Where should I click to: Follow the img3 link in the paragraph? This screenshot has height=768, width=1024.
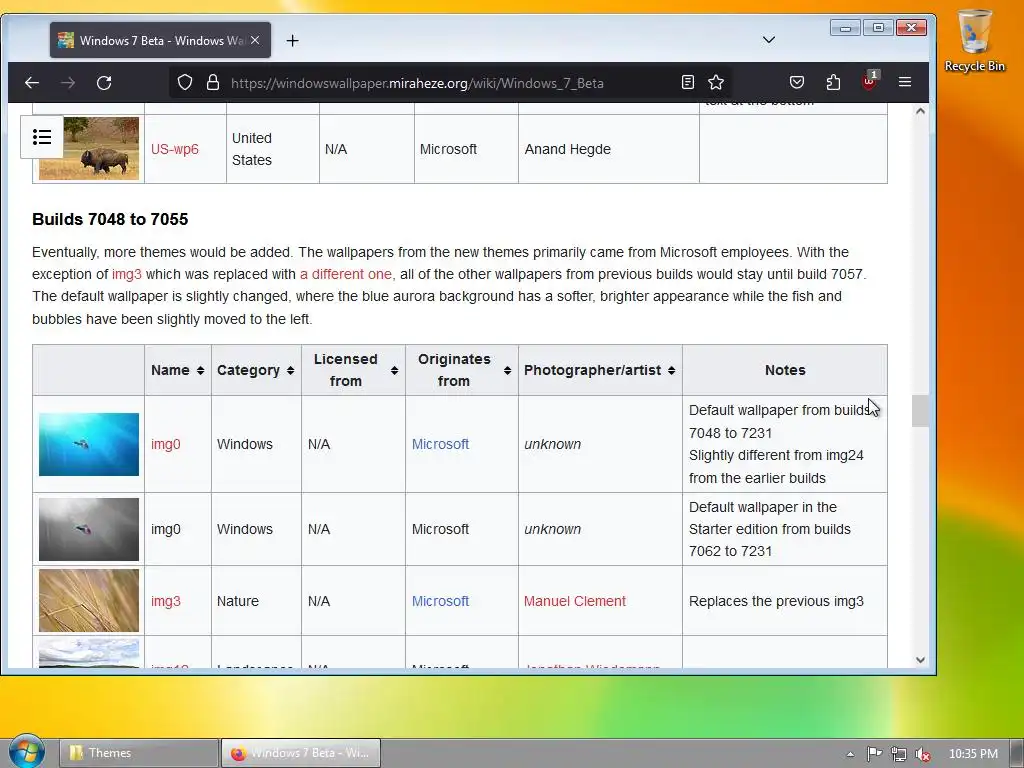(127, 274)
